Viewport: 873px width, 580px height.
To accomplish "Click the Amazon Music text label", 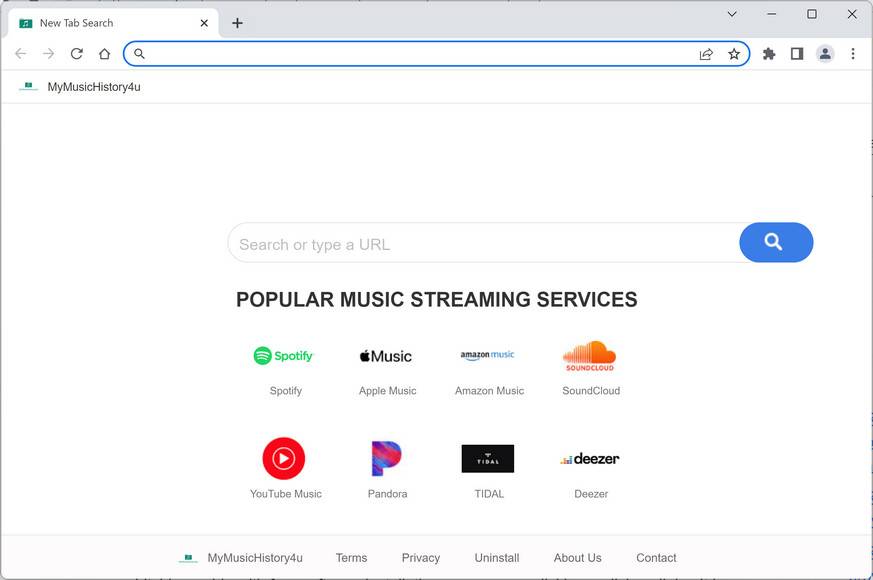I will point(489,391).
